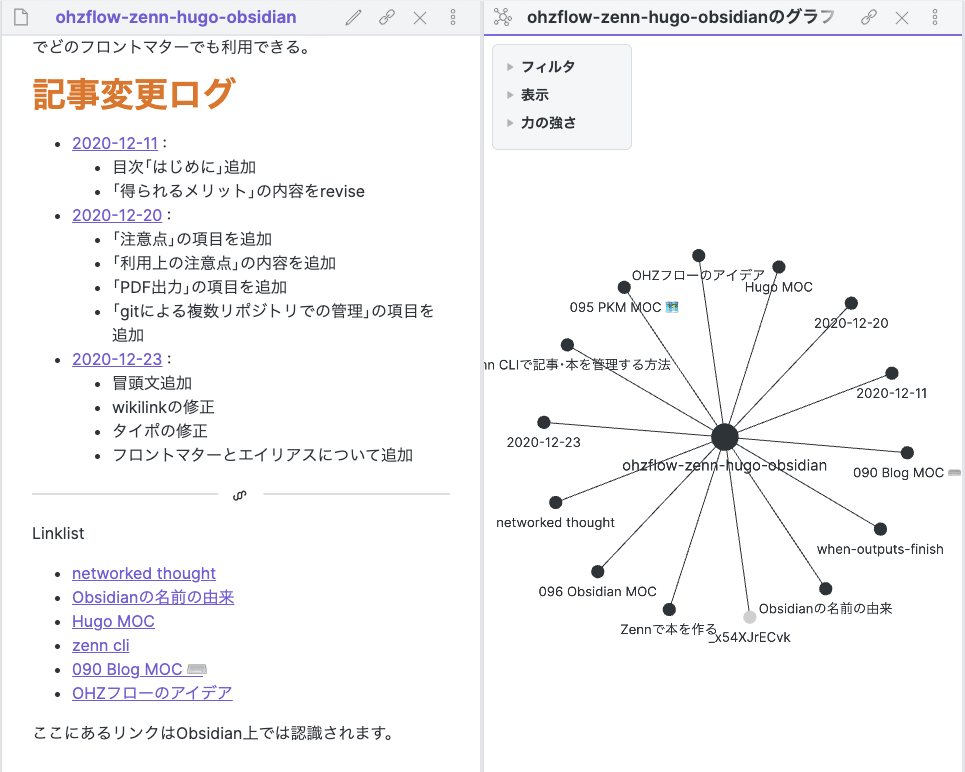
Task: Select the networked thought graph node
Action: (556, 502)
